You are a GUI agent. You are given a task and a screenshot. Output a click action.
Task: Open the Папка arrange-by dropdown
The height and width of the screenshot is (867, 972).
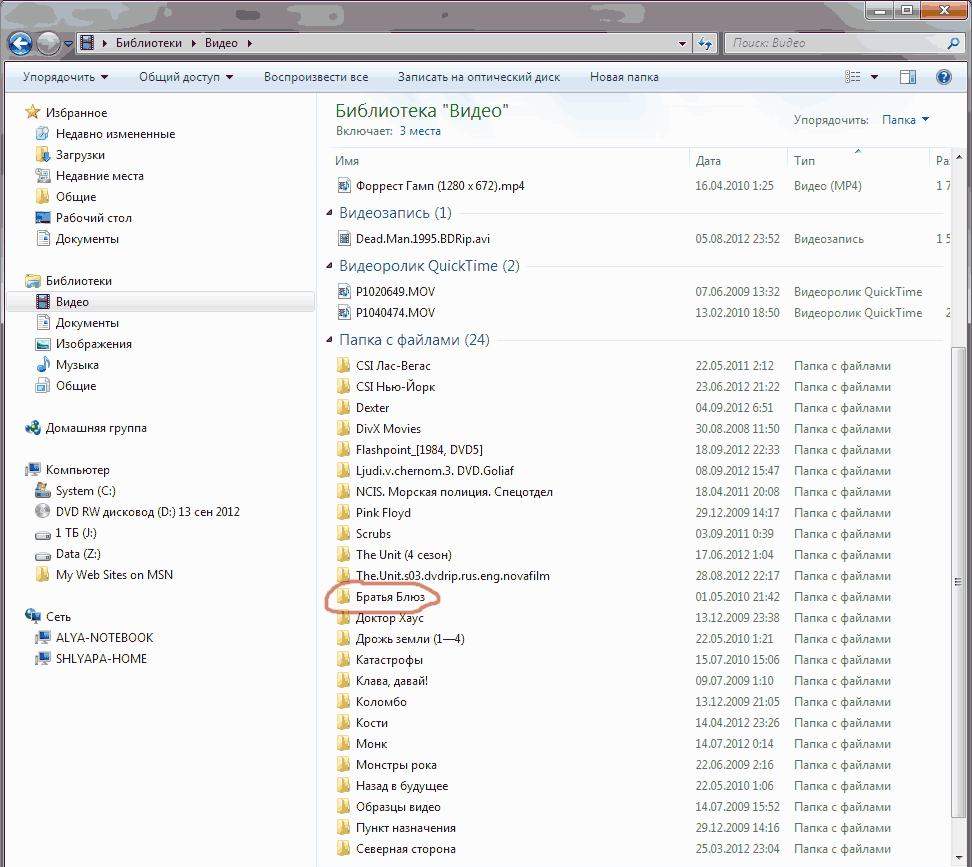[x=905, y=120]
